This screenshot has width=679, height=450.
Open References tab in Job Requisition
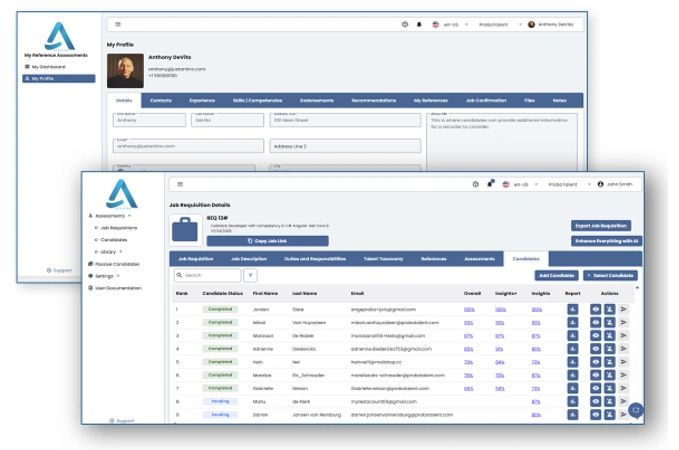click(433, 259)
